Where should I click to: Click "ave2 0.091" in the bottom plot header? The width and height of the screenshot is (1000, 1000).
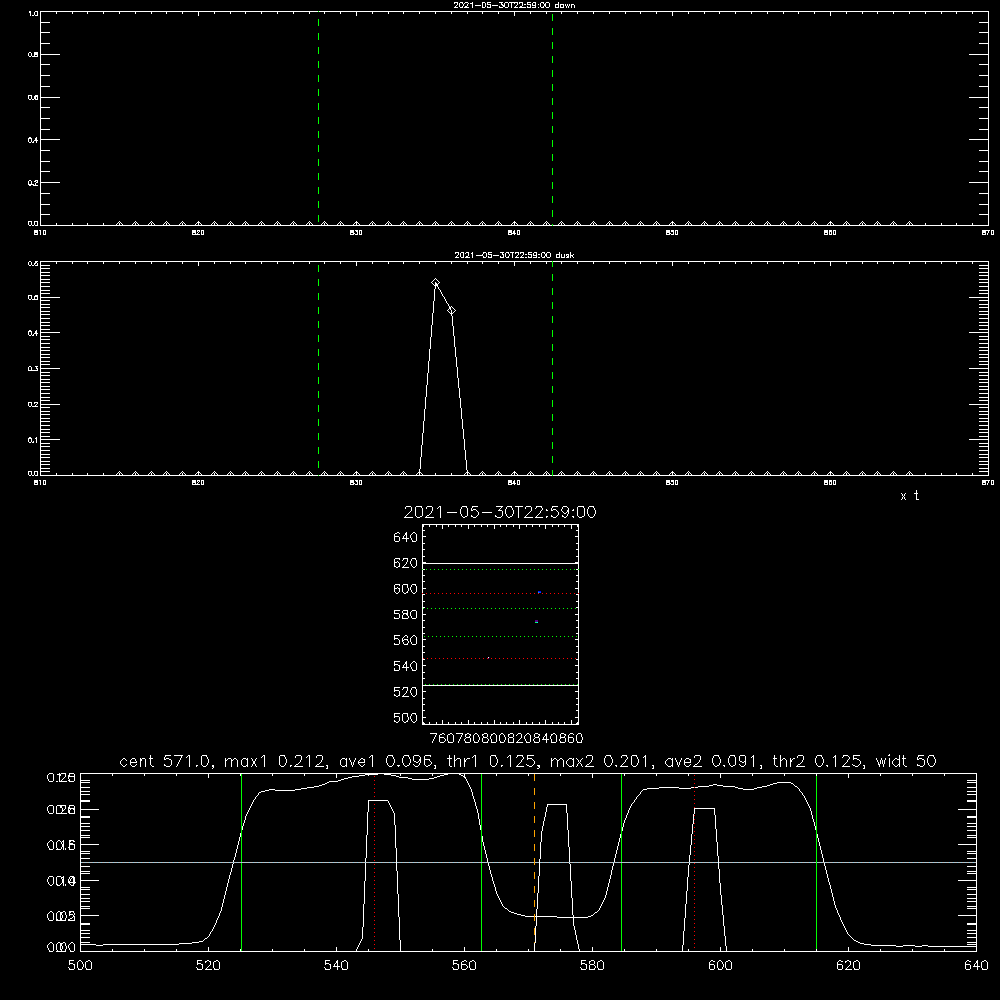click(x=712, y=761)
